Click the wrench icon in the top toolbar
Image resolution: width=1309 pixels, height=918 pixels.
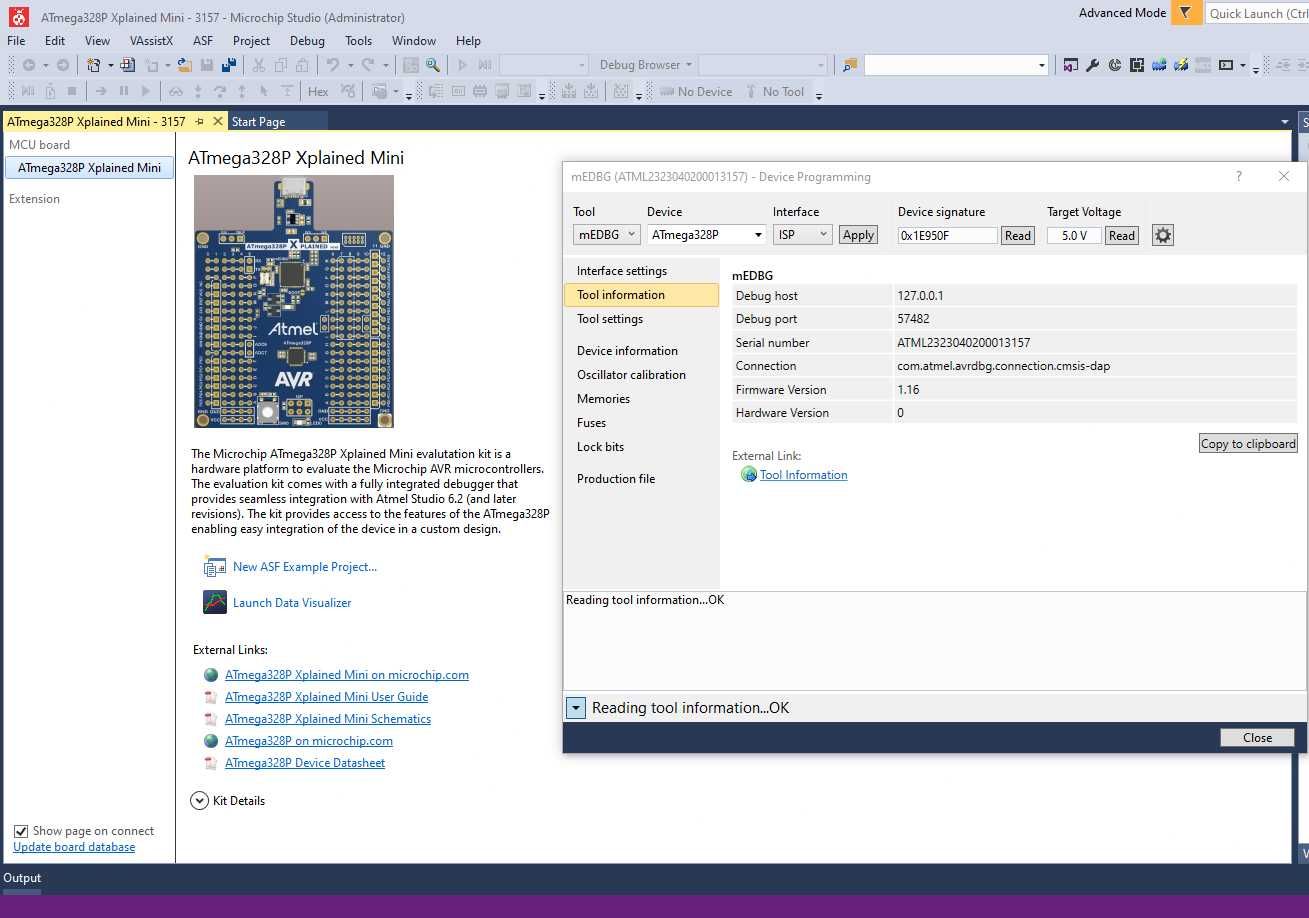[1093, 65]
